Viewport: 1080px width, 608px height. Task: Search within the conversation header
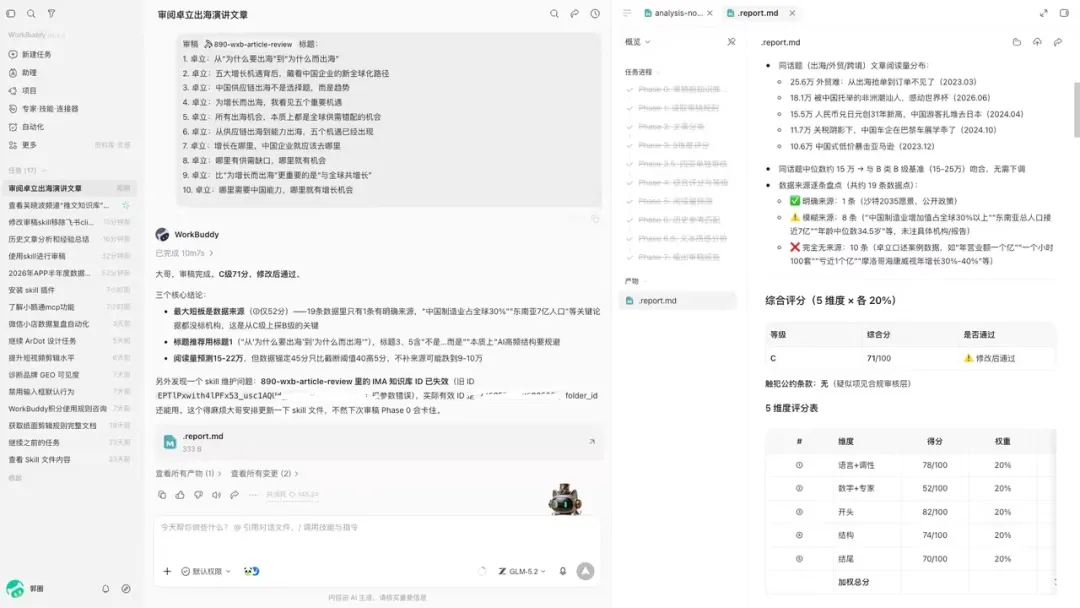pyautogui.click(x=554, y=14)
